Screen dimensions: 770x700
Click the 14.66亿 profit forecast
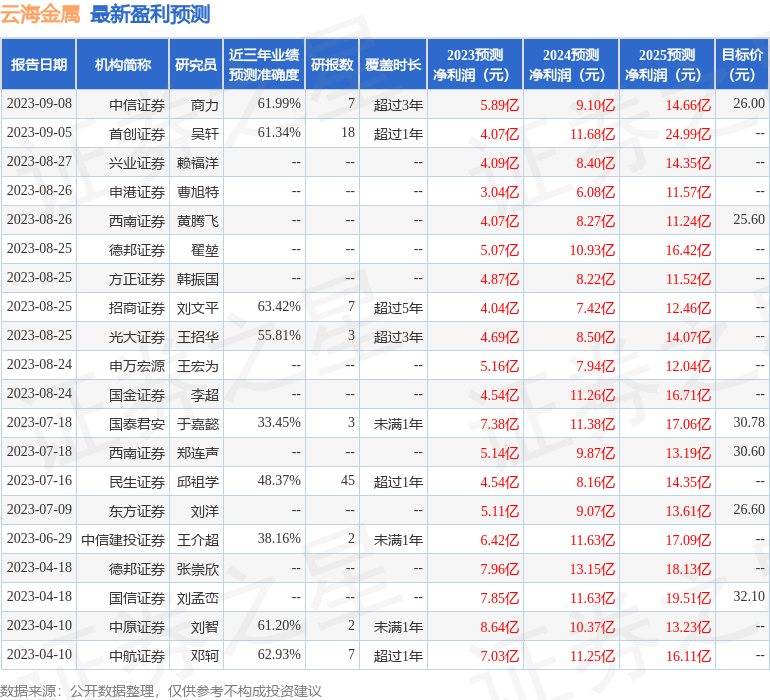(x=688, y=105)
